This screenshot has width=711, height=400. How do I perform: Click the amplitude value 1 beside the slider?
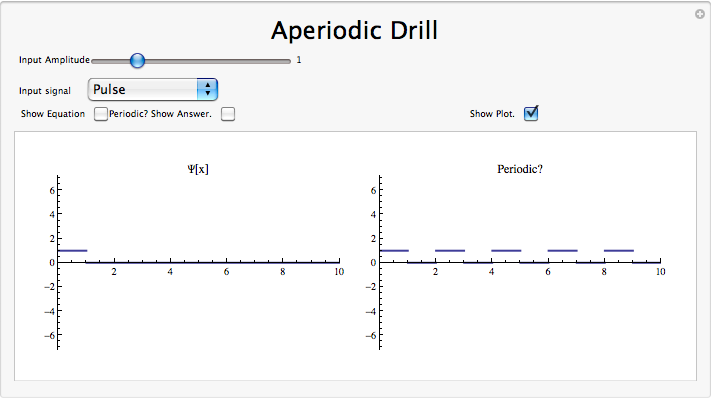click(x=298, y=61)
